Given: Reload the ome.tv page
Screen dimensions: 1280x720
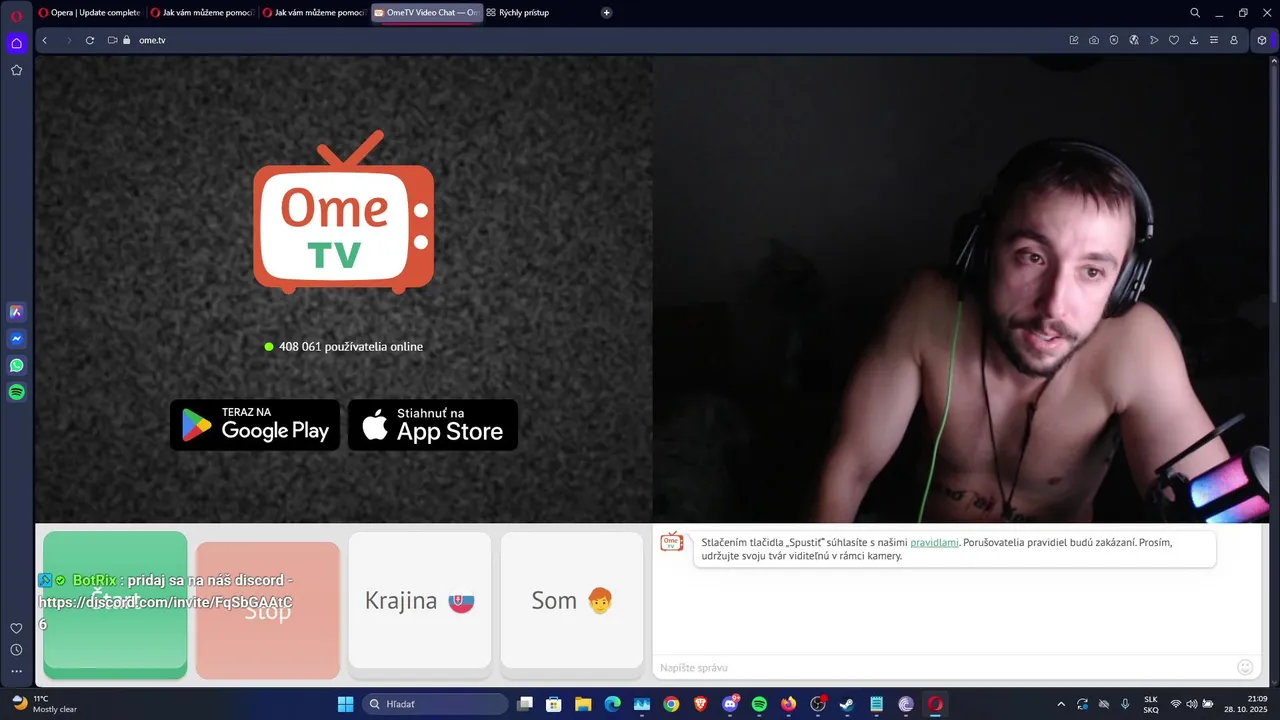Looking at the screenshot, I should click(90, 40).
